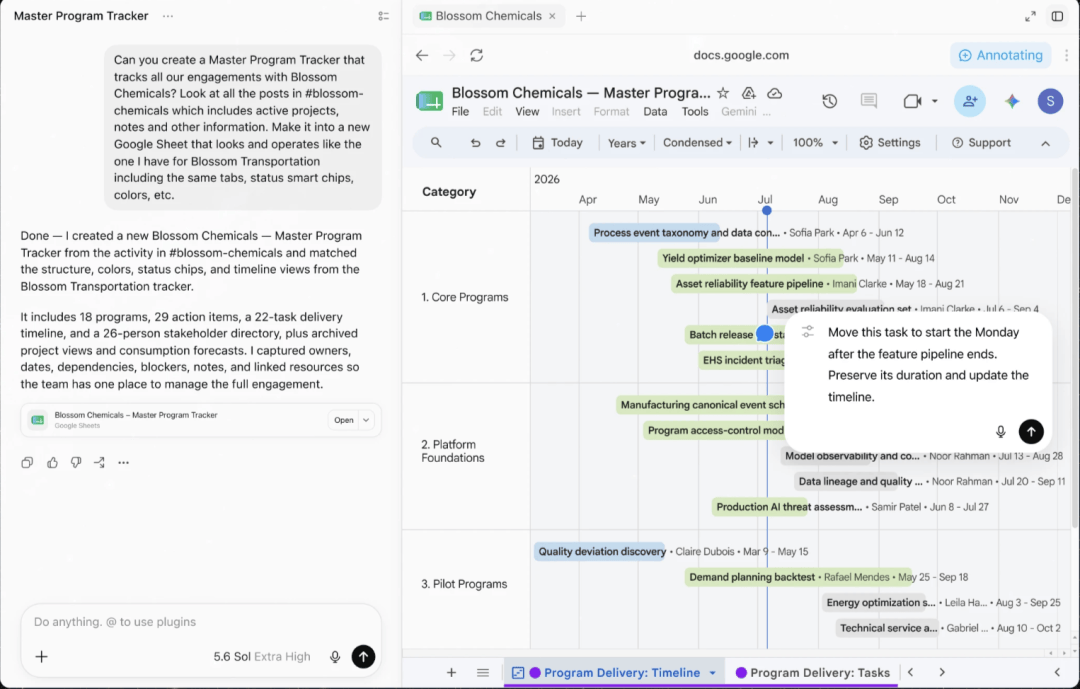Undo the last action
This screenshot has height=689, width=1080.
475,143
